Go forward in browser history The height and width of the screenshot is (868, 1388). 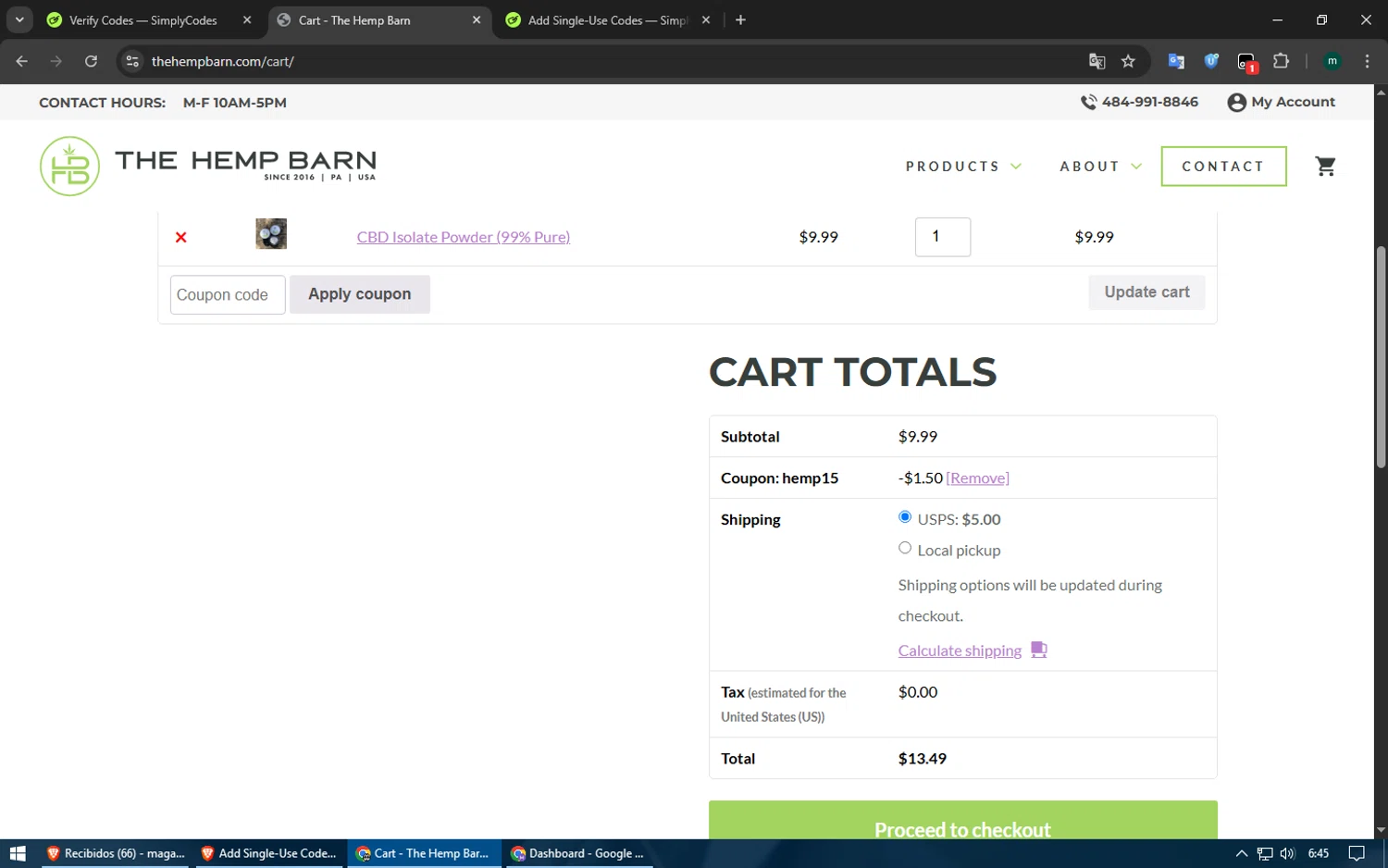(x=56, y=61)
